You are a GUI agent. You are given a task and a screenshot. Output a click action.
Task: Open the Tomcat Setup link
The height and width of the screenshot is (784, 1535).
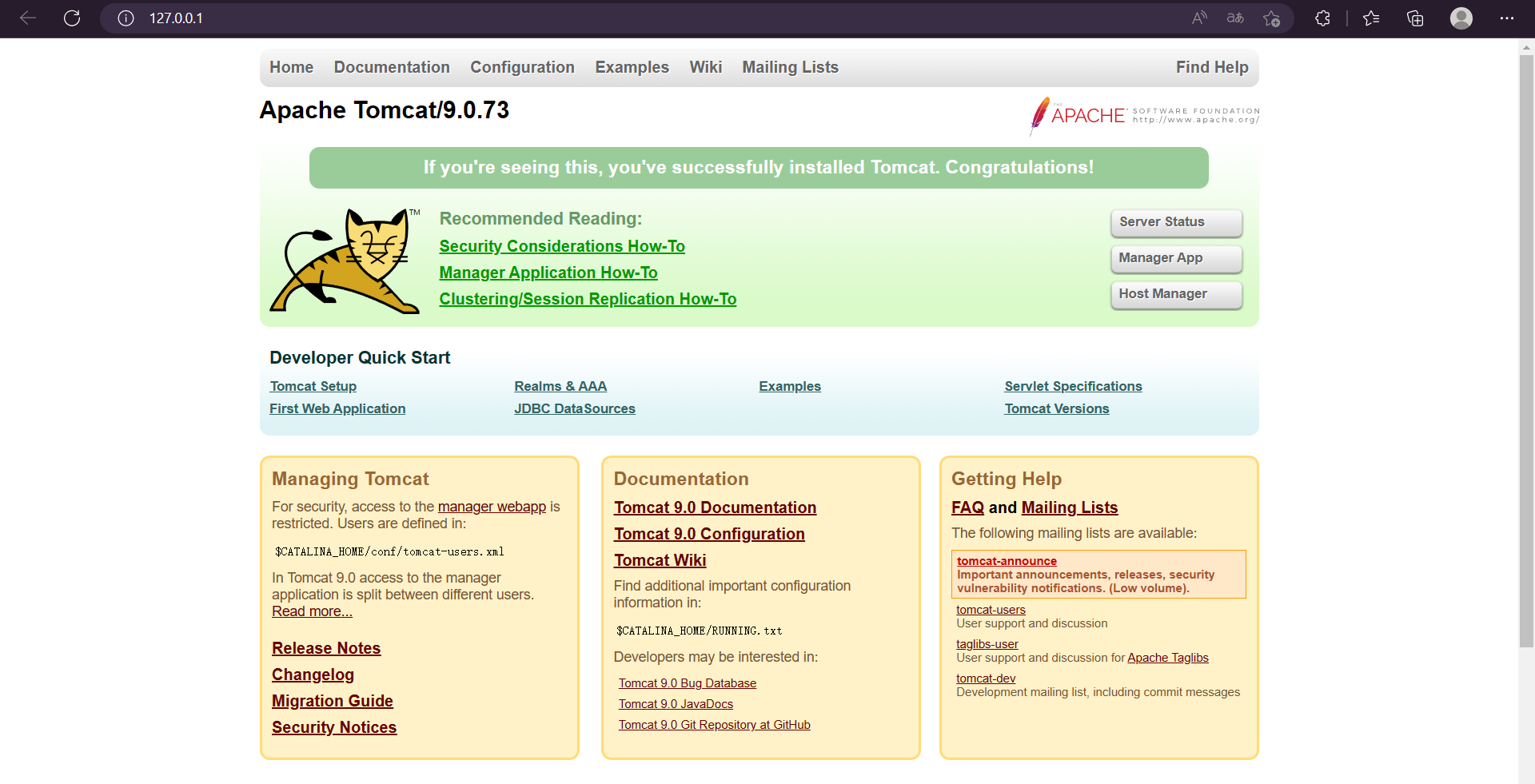point(313,386)
